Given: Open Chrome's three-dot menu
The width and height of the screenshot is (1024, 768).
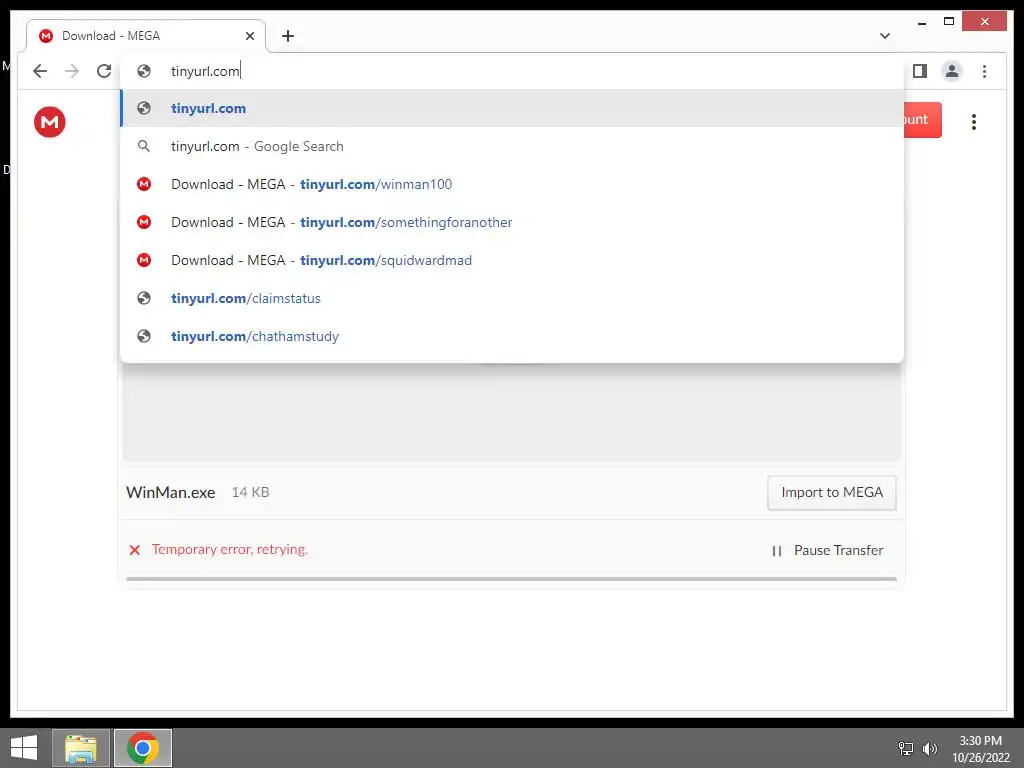Looking at the screenshot, I should pyautogui.click(x=984, y=71).
